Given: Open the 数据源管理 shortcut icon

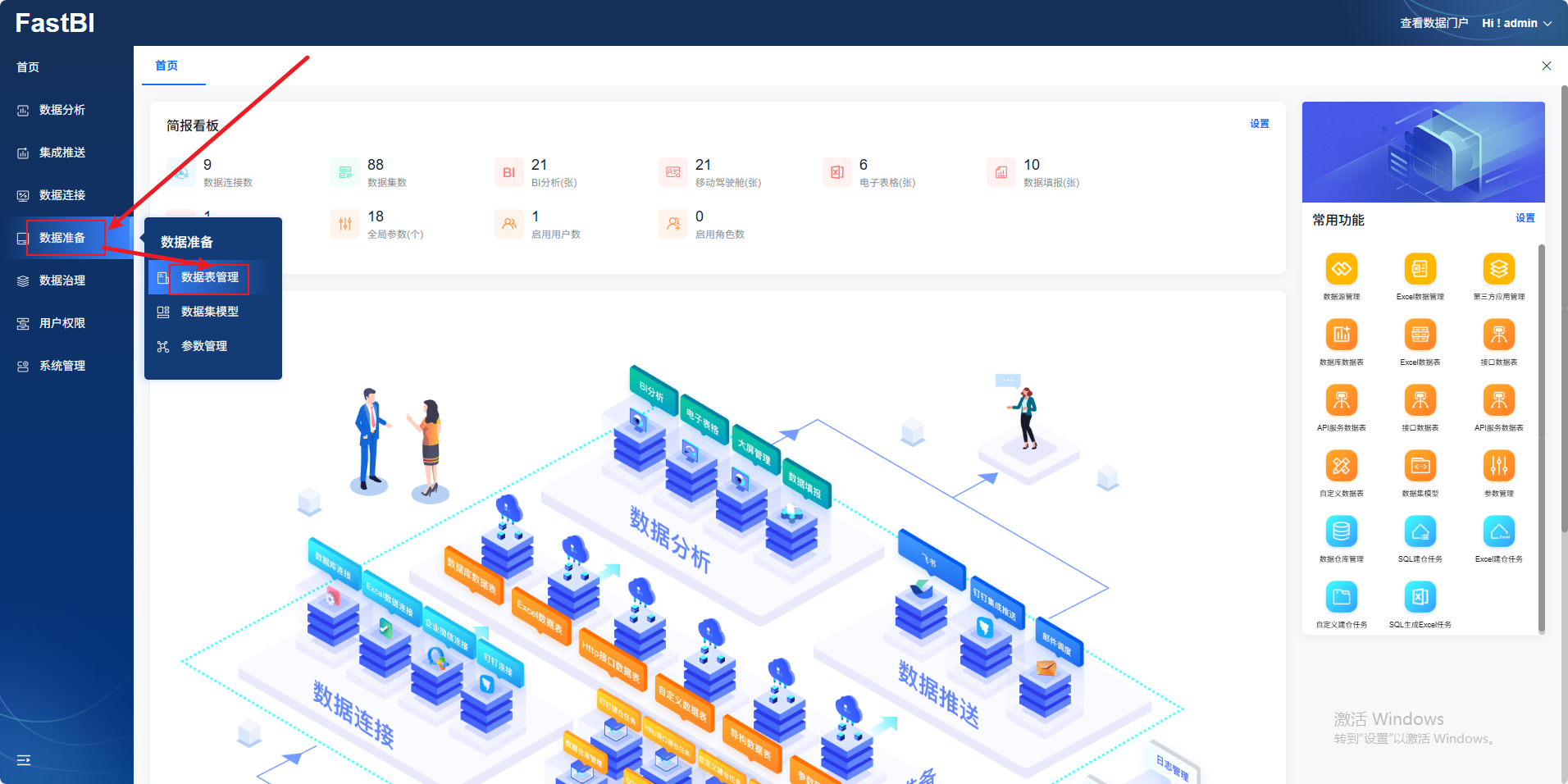Looking at the screenshot, I should [x=1341, y=270].
